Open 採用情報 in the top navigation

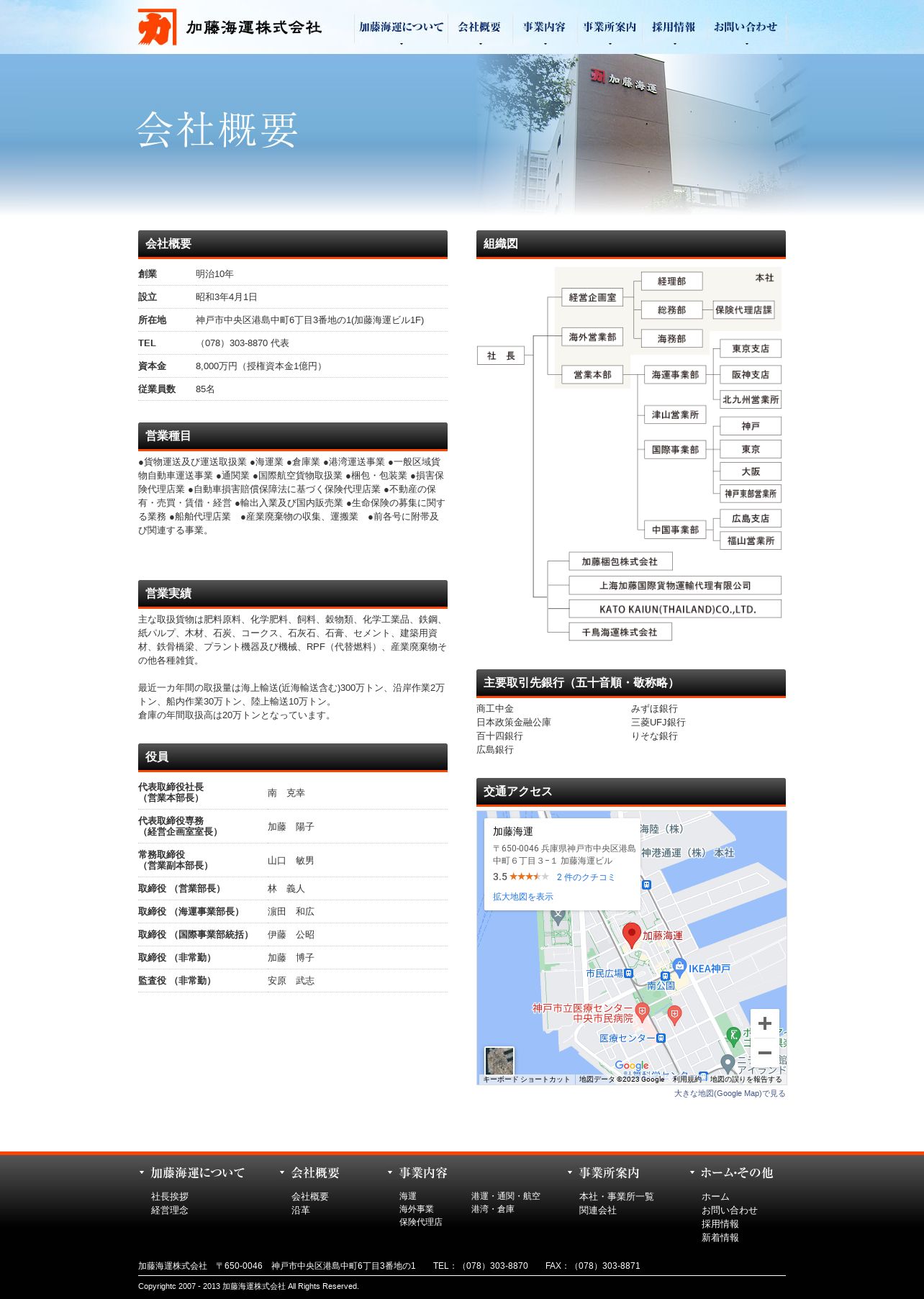tap(674, 27)
